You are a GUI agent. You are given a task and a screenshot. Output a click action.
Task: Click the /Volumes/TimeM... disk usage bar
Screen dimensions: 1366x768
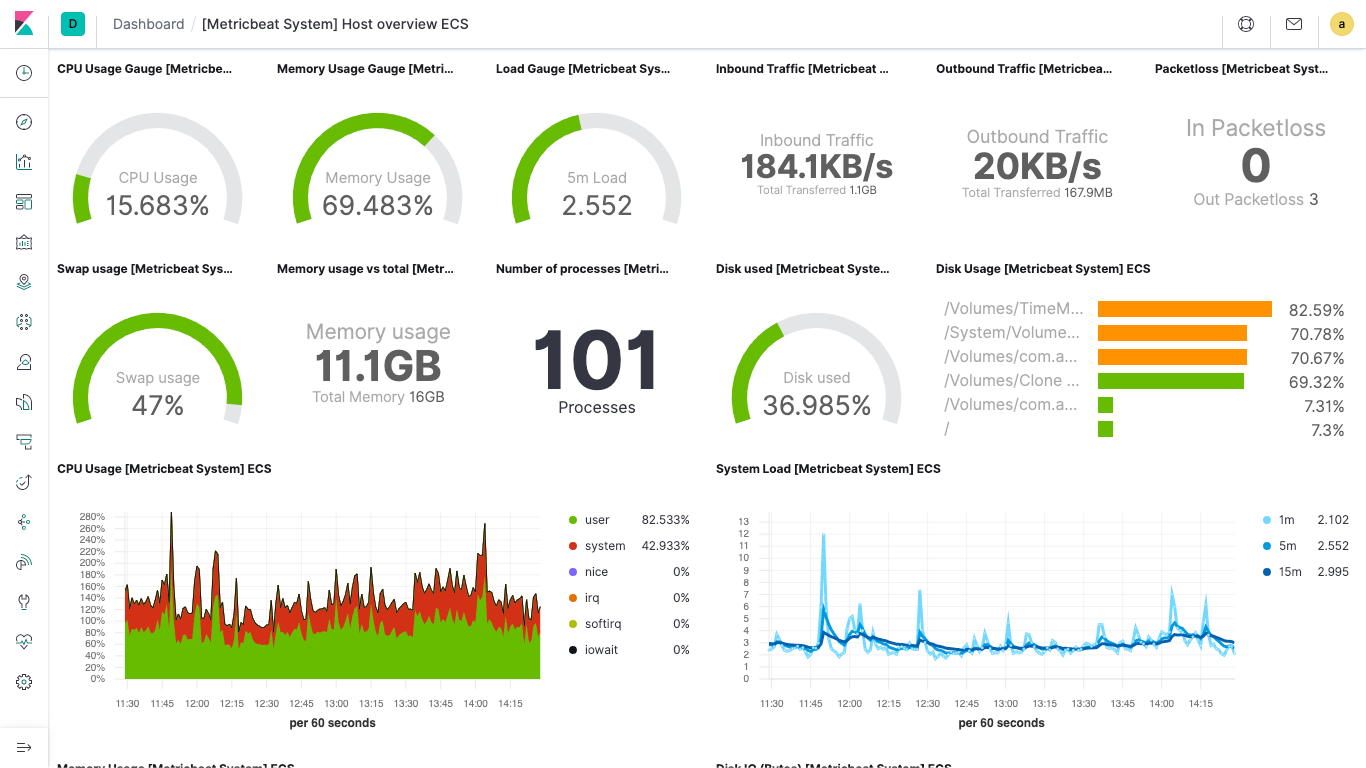pyautogui.click(x=1185, y=309)
